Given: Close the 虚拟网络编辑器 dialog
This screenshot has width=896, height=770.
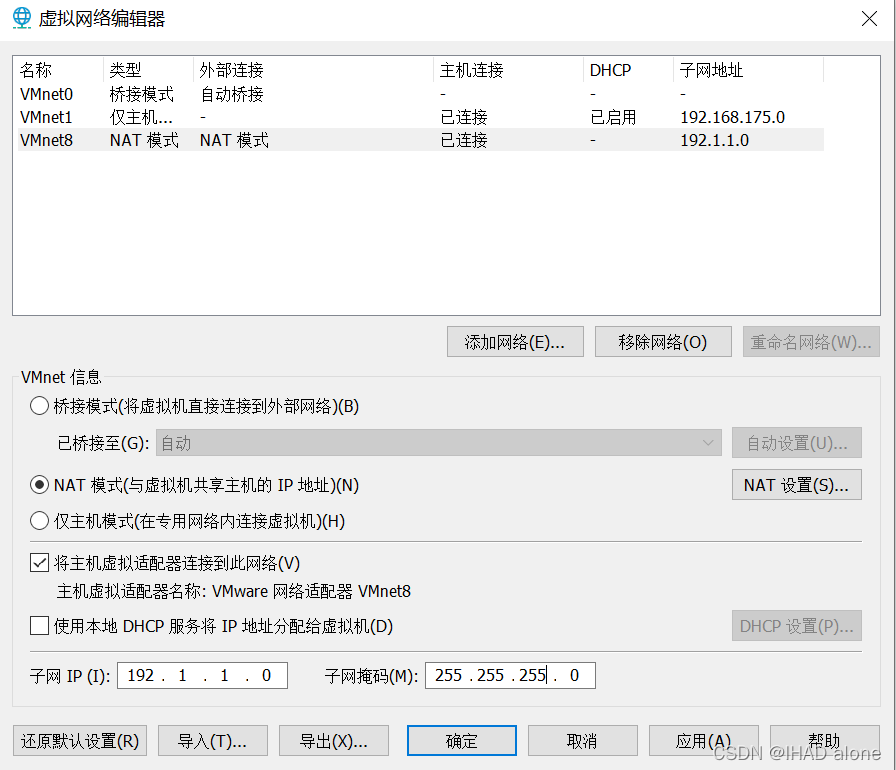Looking at the screenshot, I should 869,19.
